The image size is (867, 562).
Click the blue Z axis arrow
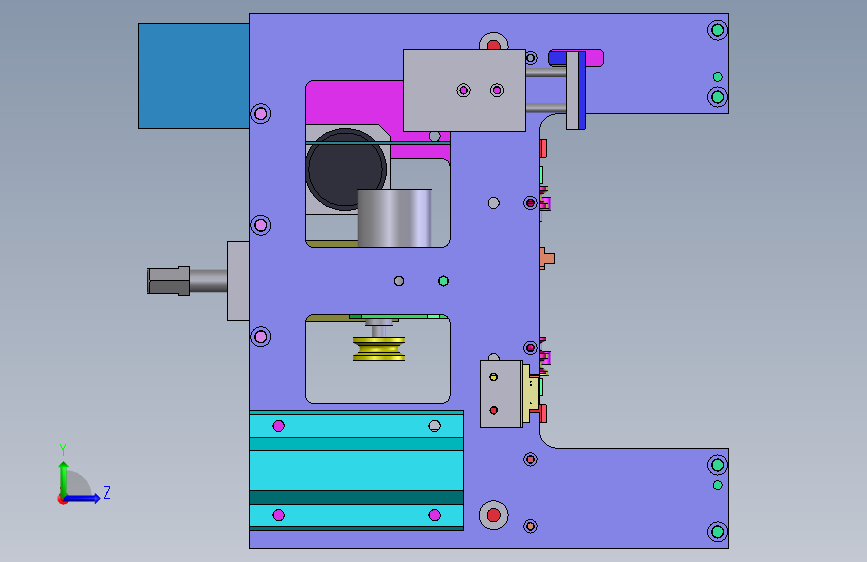pyautogui.click(x=83, y=498)
